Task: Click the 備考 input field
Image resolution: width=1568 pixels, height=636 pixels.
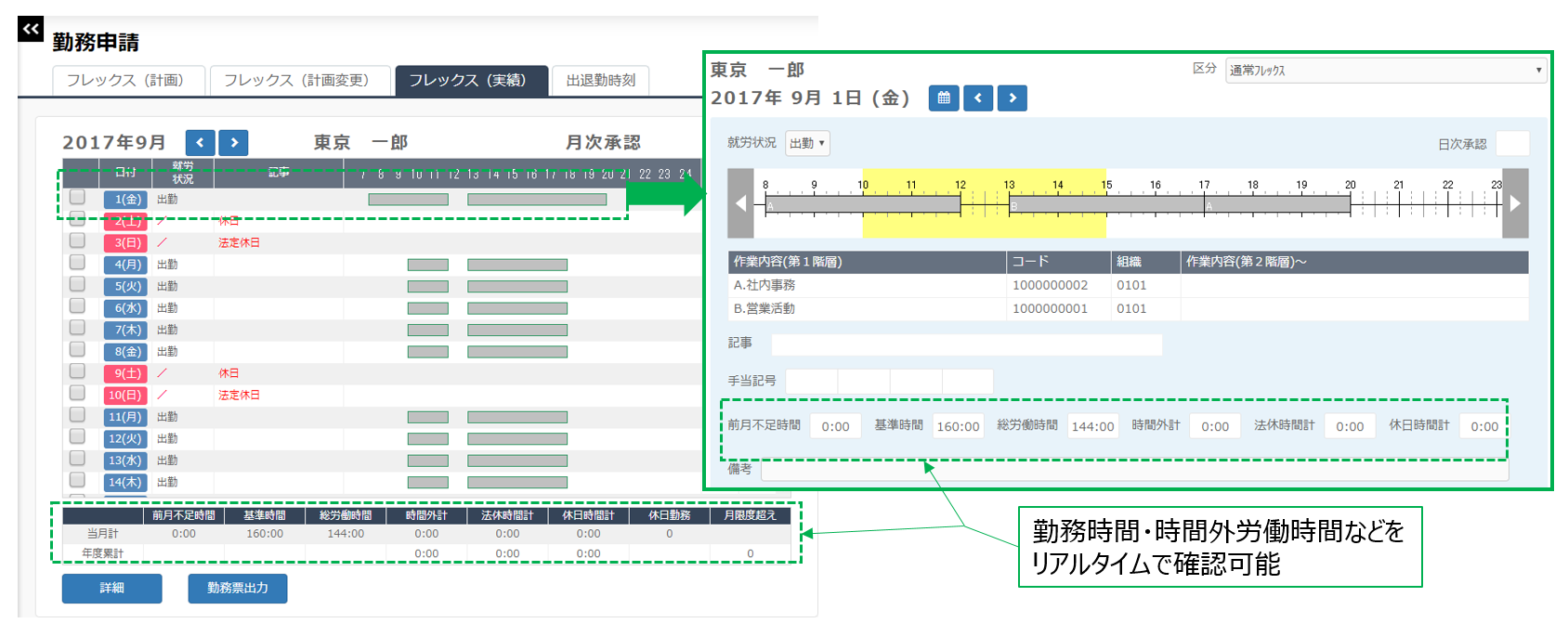Action: (x=1134, y=471)
